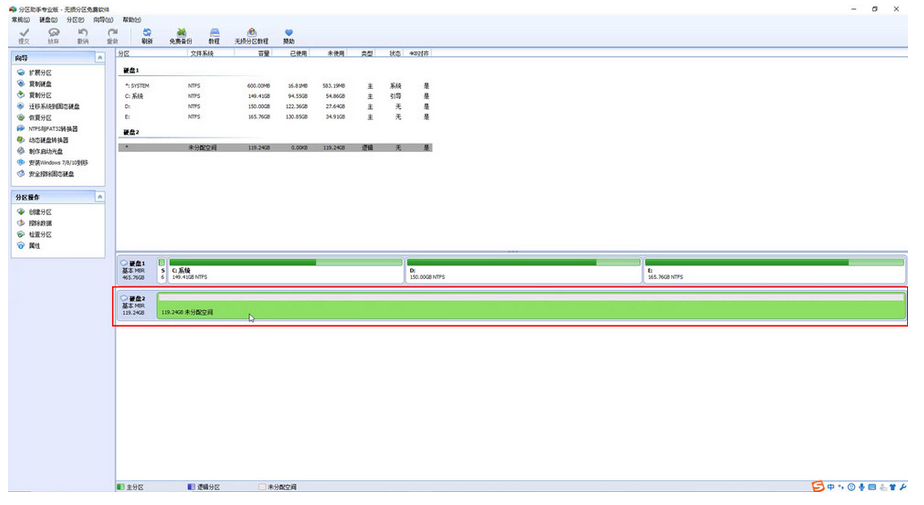
Task: Select 迁移系统到固态硬盘 in wizard panel
Action: coord(54,106)
